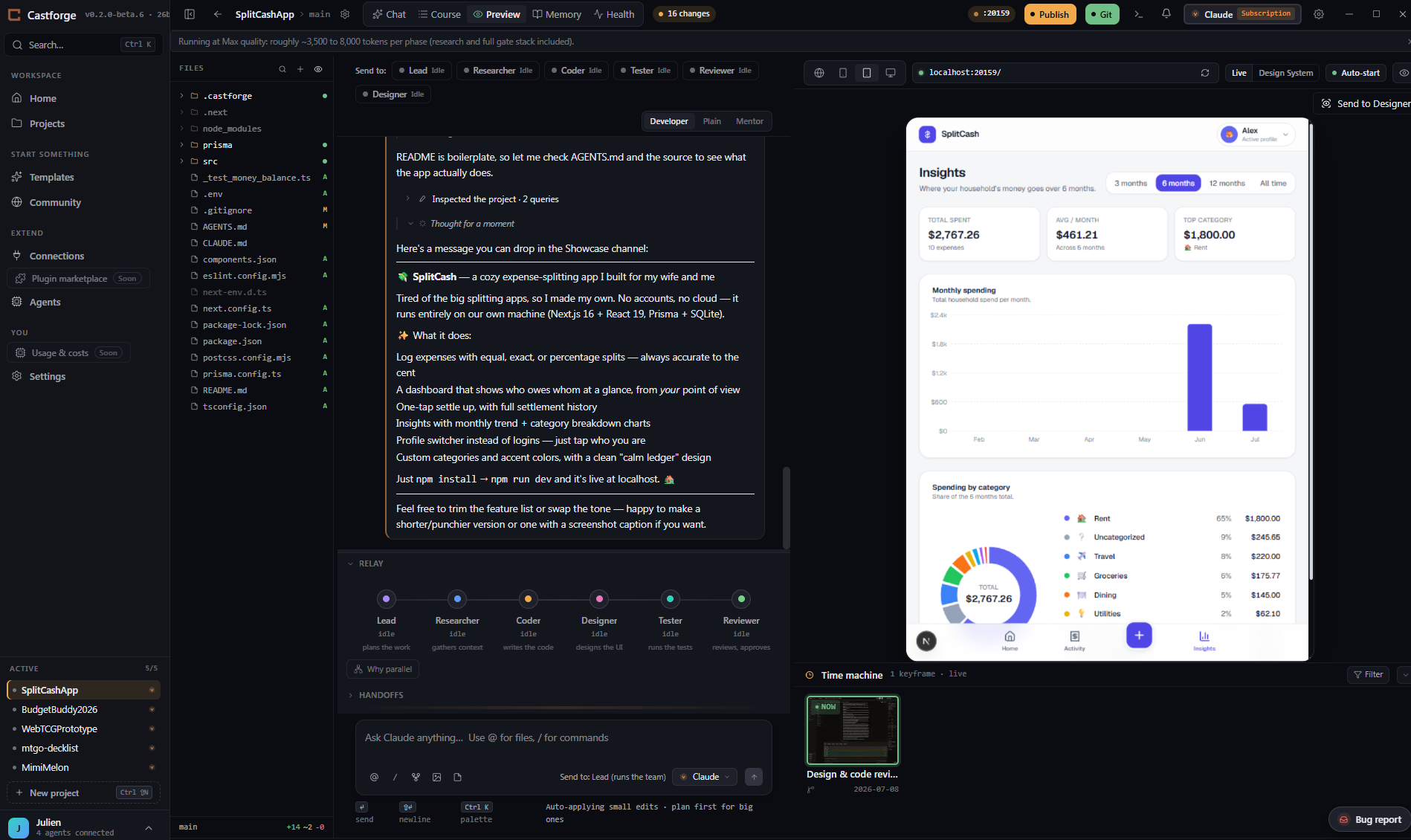
Task: Switch to the Chat tab
Action: 389,14
